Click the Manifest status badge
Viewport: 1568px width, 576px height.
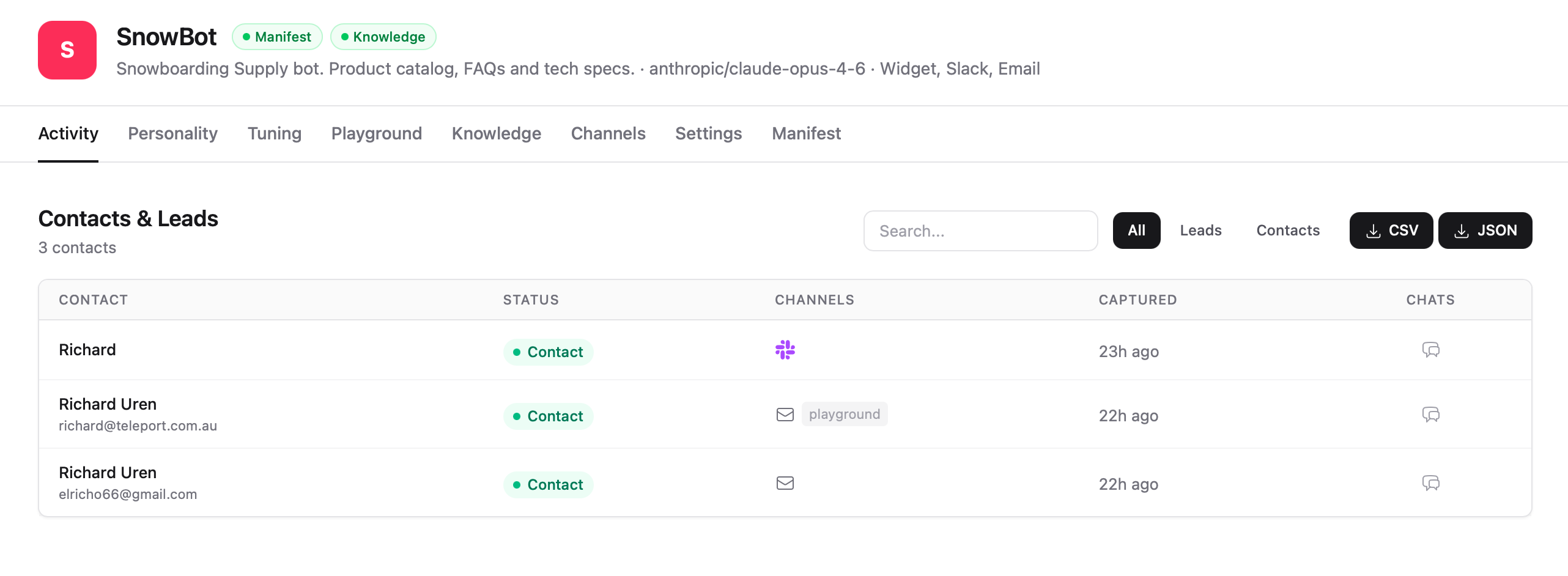277,37
